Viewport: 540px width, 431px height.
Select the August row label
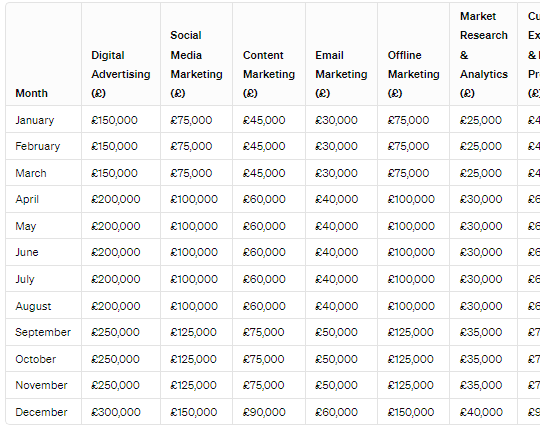[x=33, y=306]
